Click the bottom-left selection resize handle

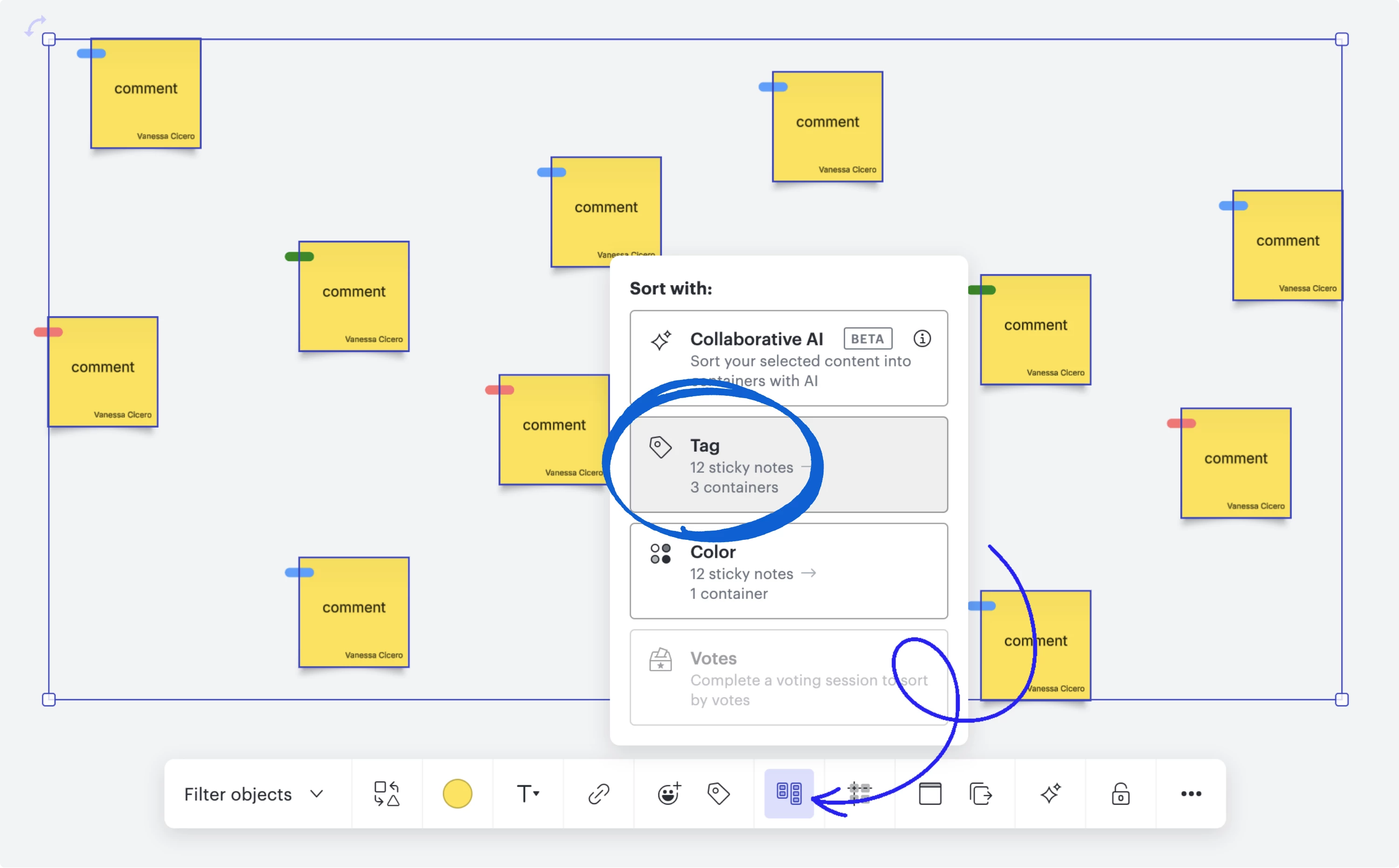[49, 700]
